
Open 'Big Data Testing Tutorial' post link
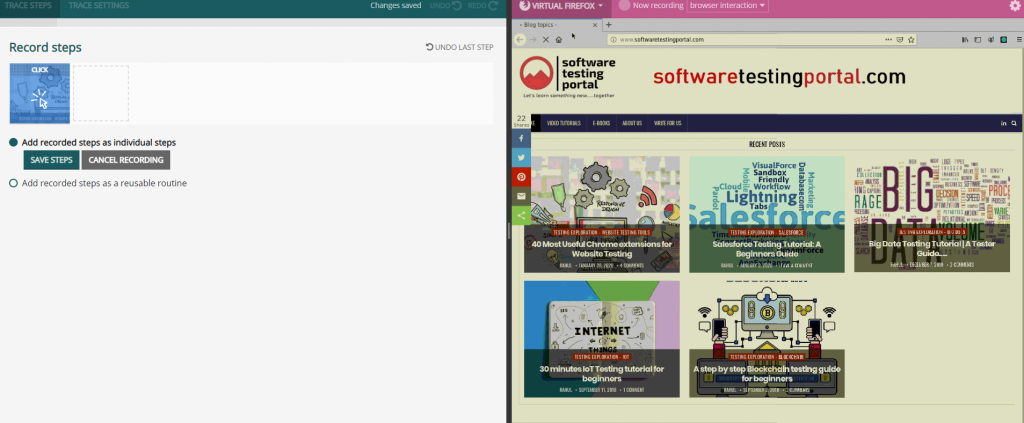[x=932, y=249]
